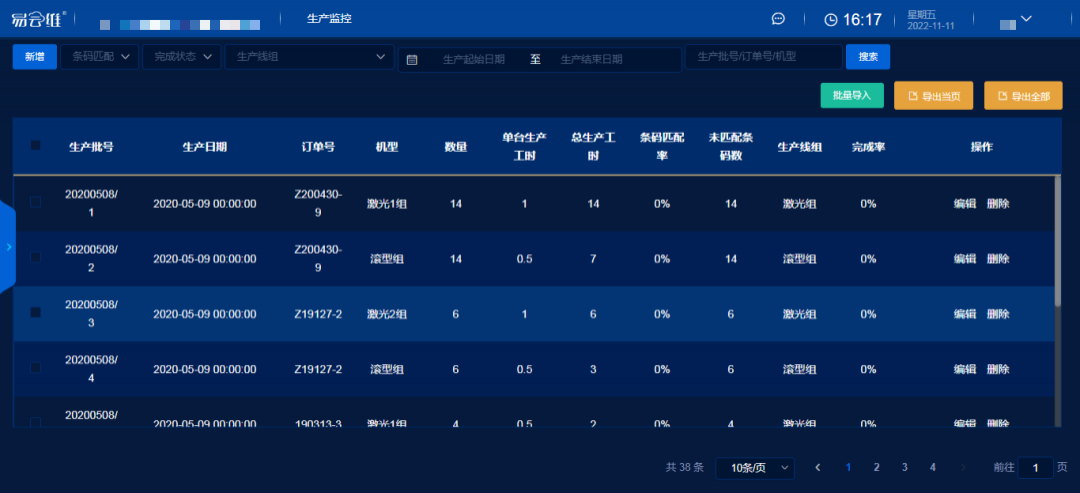Click the clock icon beside 16:17
Viewport: 1080px width, 493px height.
[x=831, y=19]
